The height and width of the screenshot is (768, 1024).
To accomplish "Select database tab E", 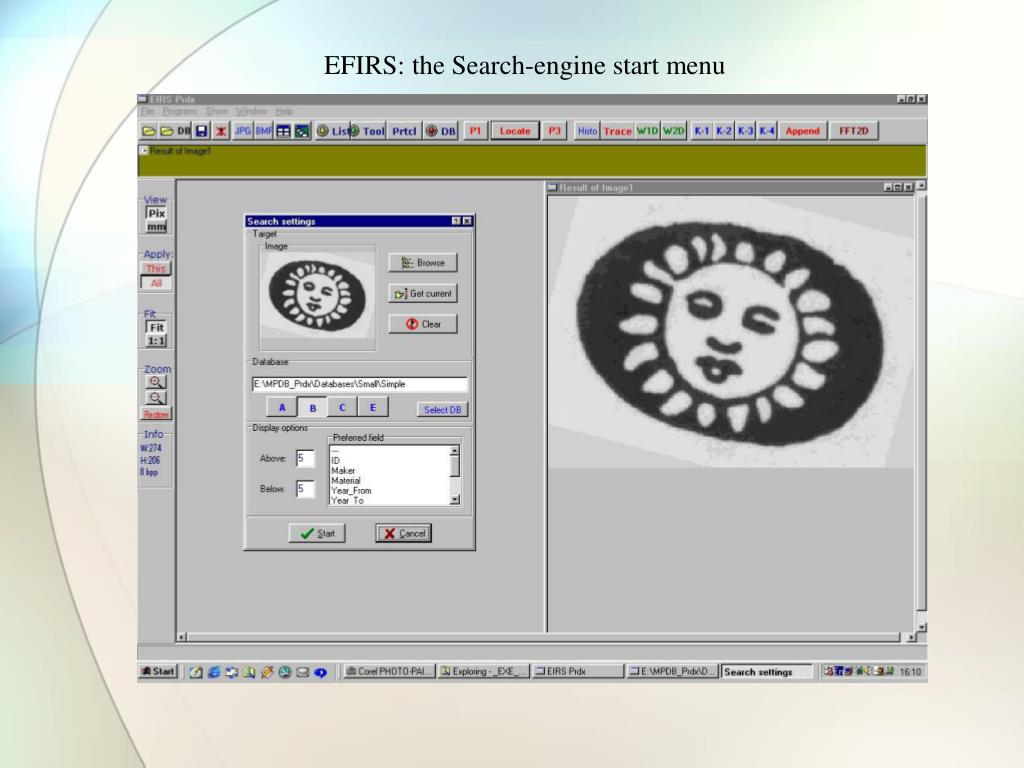I will (x=373, y=408).
